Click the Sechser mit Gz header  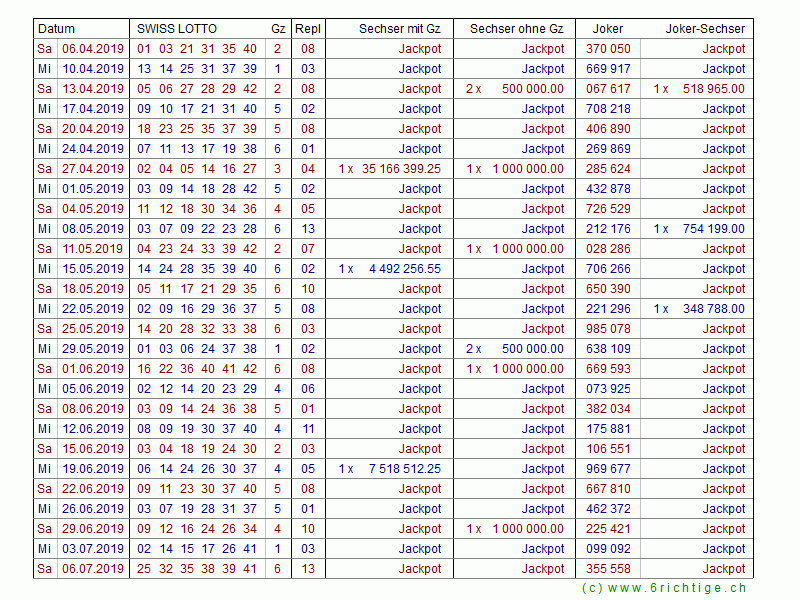[399, 29]
